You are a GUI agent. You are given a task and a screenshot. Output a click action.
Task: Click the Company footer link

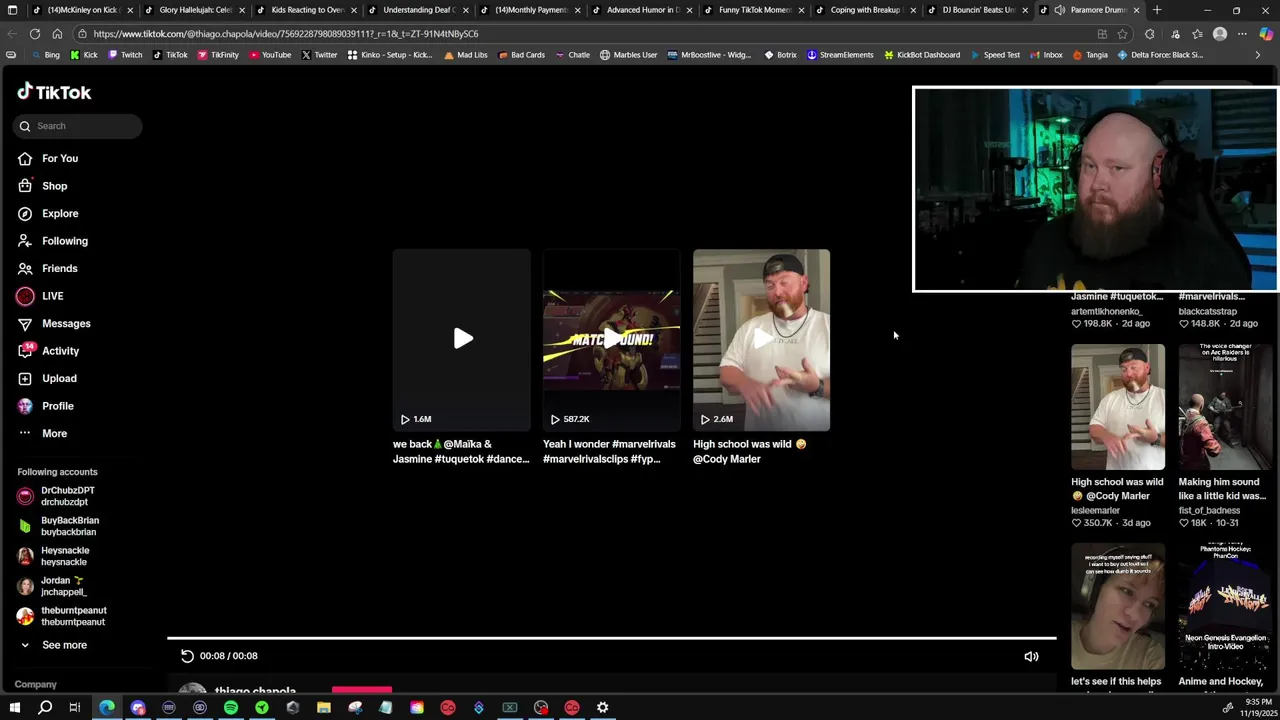coord(35,684)
